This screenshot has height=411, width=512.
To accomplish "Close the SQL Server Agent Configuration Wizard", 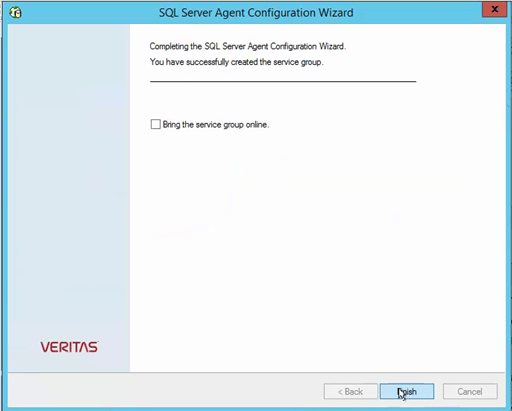I will pyautogui.click(x=495, y=9).
